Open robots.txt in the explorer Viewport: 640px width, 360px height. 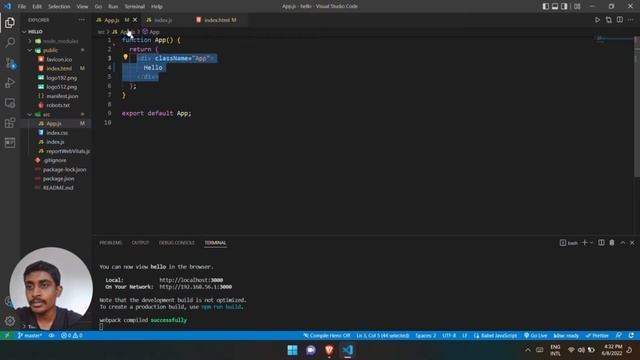pos(58,105)
